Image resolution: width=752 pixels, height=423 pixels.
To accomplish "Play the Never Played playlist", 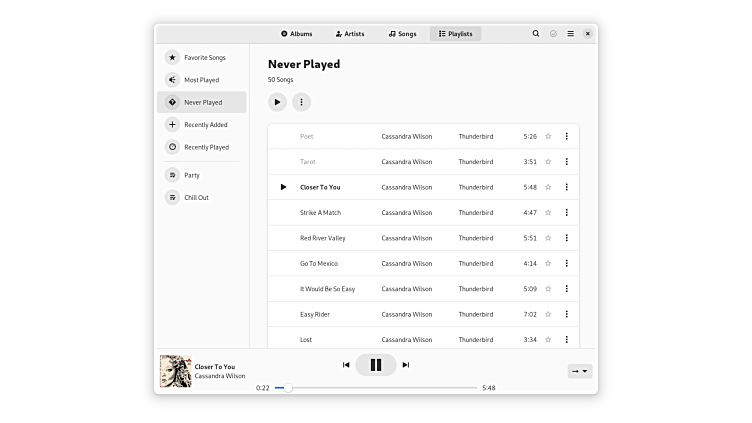I will (277, 102).
